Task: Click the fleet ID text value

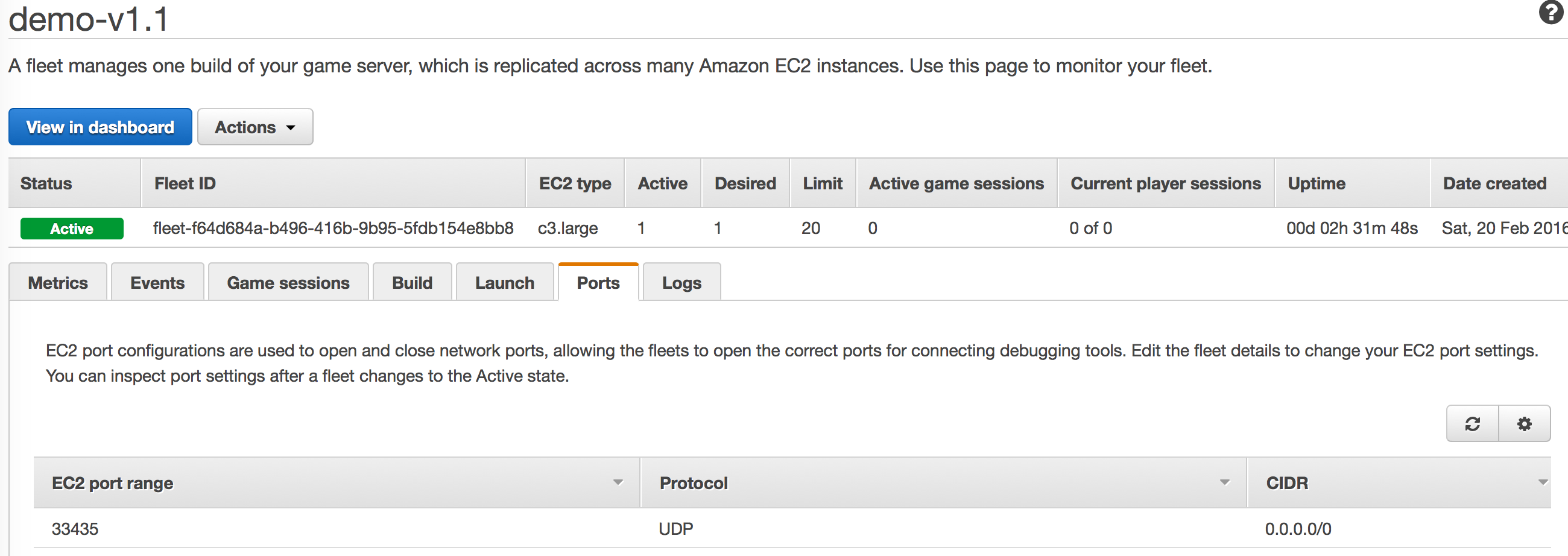Action: coord(333,229)
